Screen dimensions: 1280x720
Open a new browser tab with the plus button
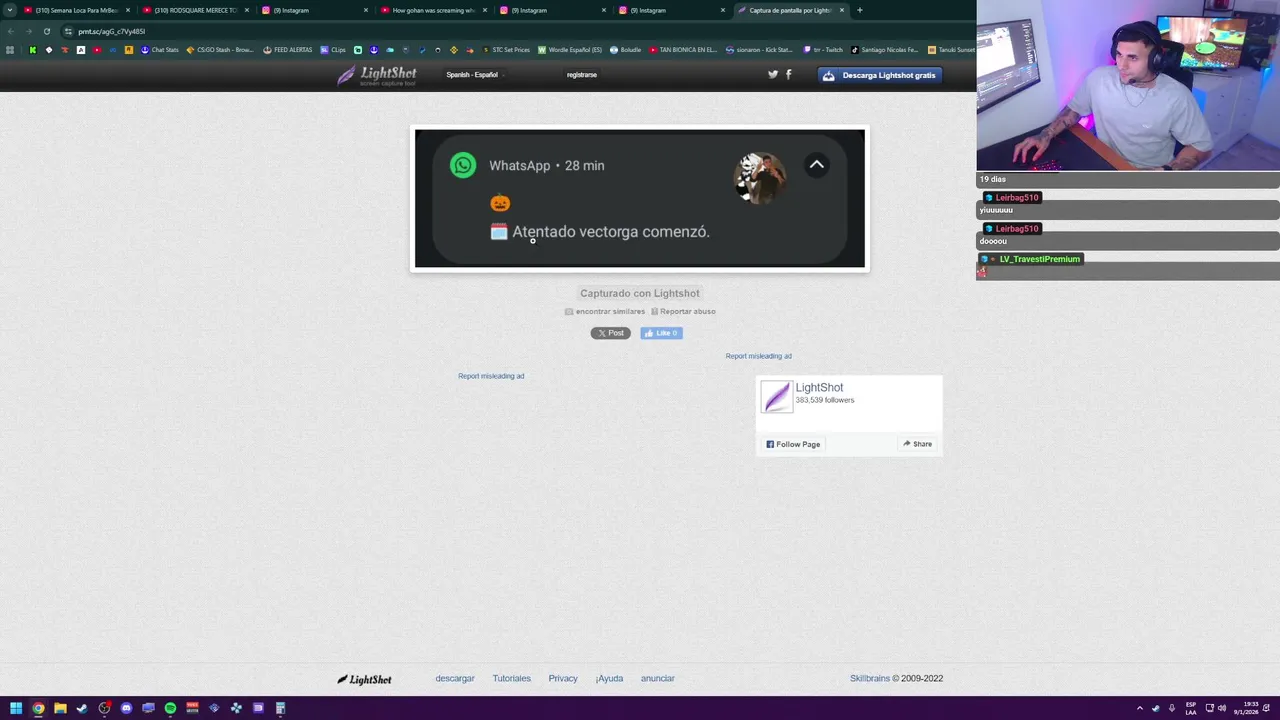tap(860, 10)
